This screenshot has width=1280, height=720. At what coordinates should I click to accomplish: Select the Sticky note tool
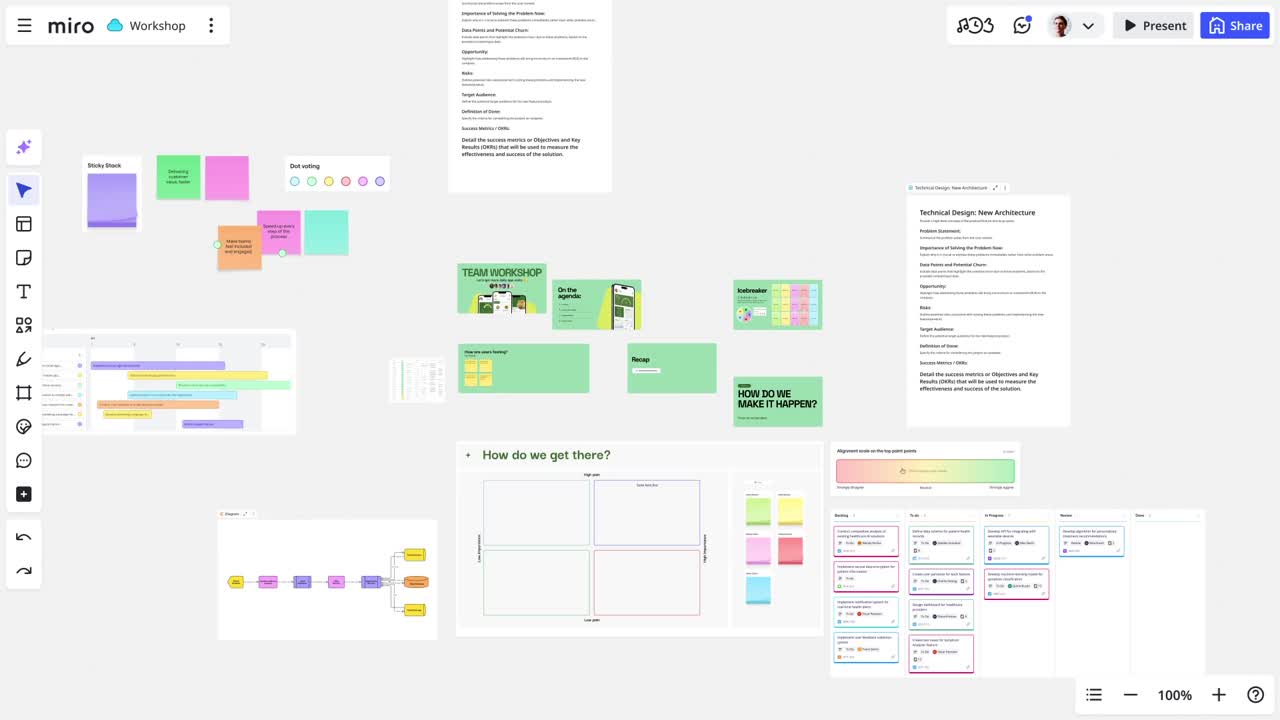(24, 258)
